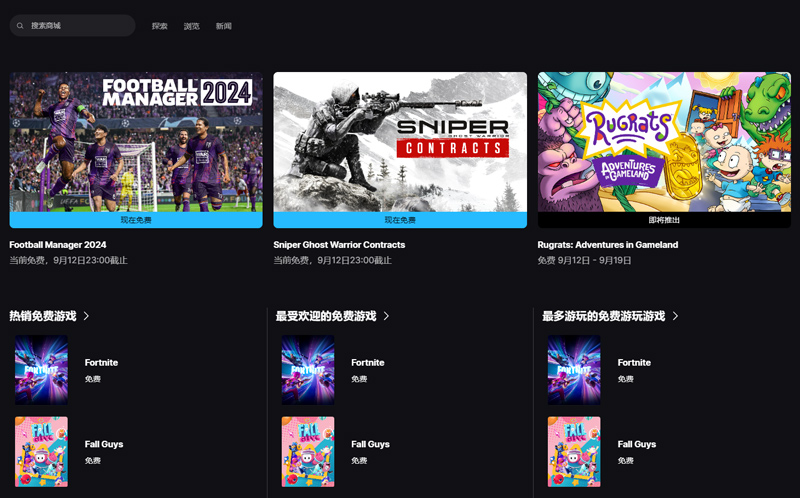The height and width of the screenshot is (498, 800).
Task: Click 现在免费 bar under Sniper Contracts
Action: [400, 220]
